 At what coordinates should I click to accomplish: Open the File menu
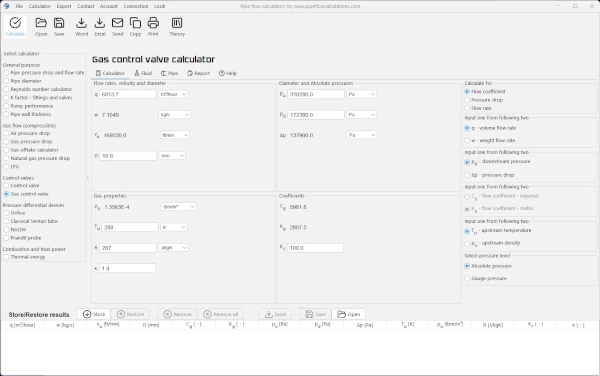click(x=19, y=6)
